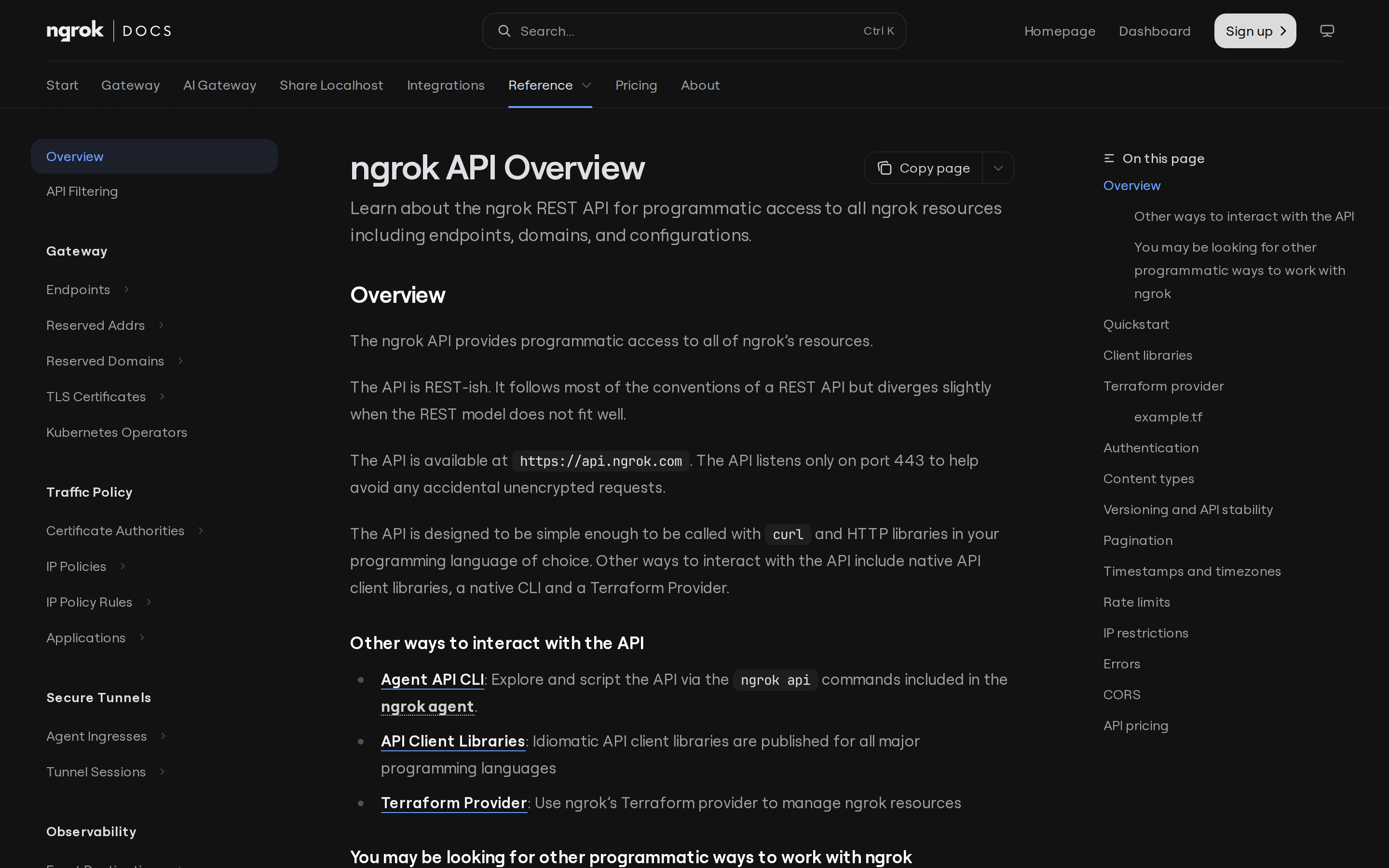Follow the API Client Libraries link
Viewport: 1389px width, 868px height.
click(453, 742)
